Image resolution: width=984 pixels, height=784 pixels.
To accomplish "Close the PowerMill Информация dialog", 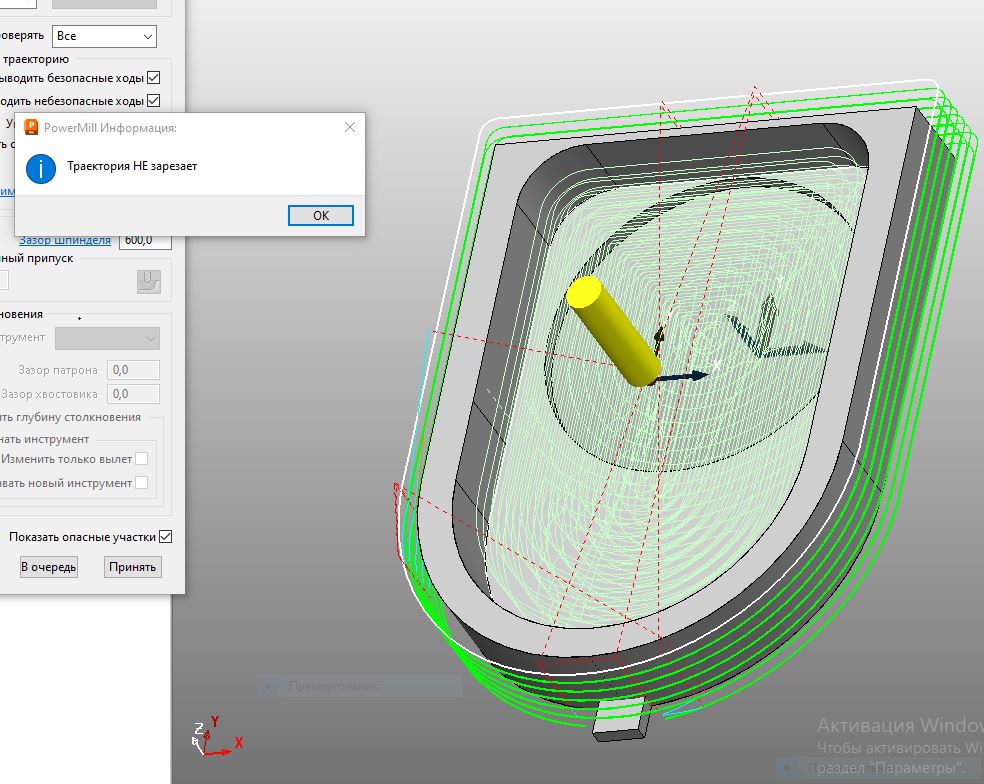I will [350, 127].
